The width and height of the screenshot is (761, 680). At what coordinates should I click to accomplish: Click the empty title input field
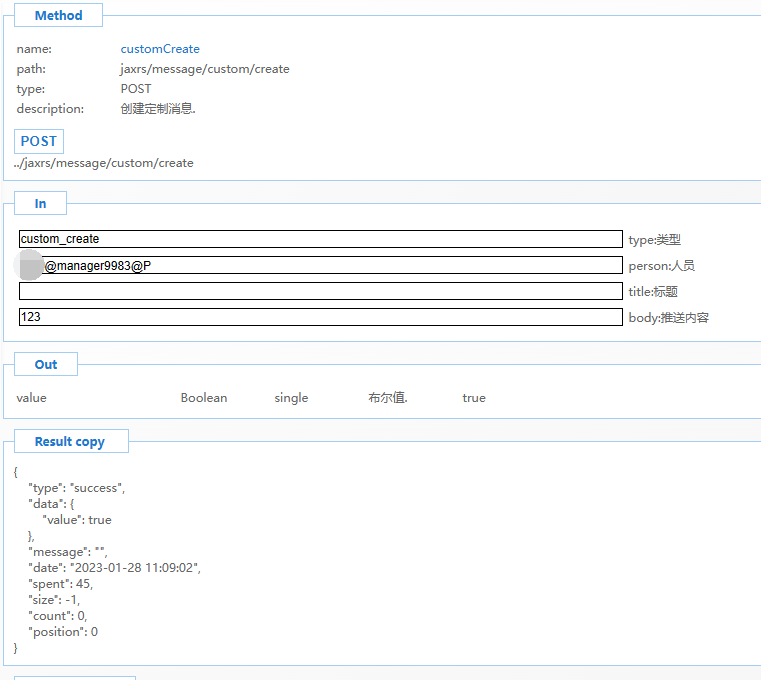click(x=321, y=291)
